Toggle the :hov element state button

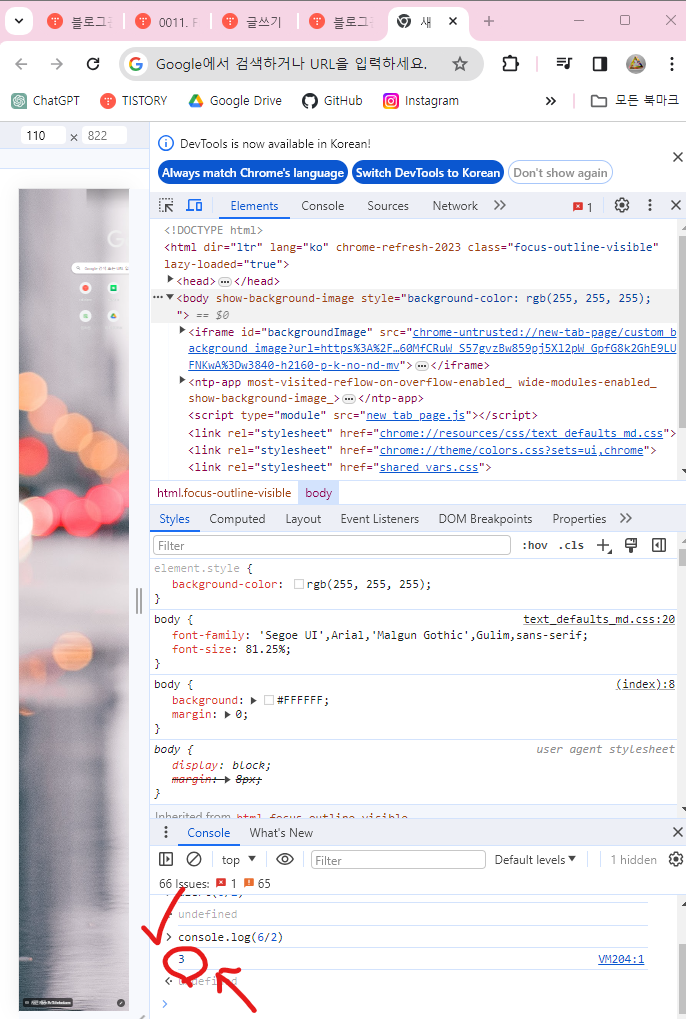tap(535, 545)
